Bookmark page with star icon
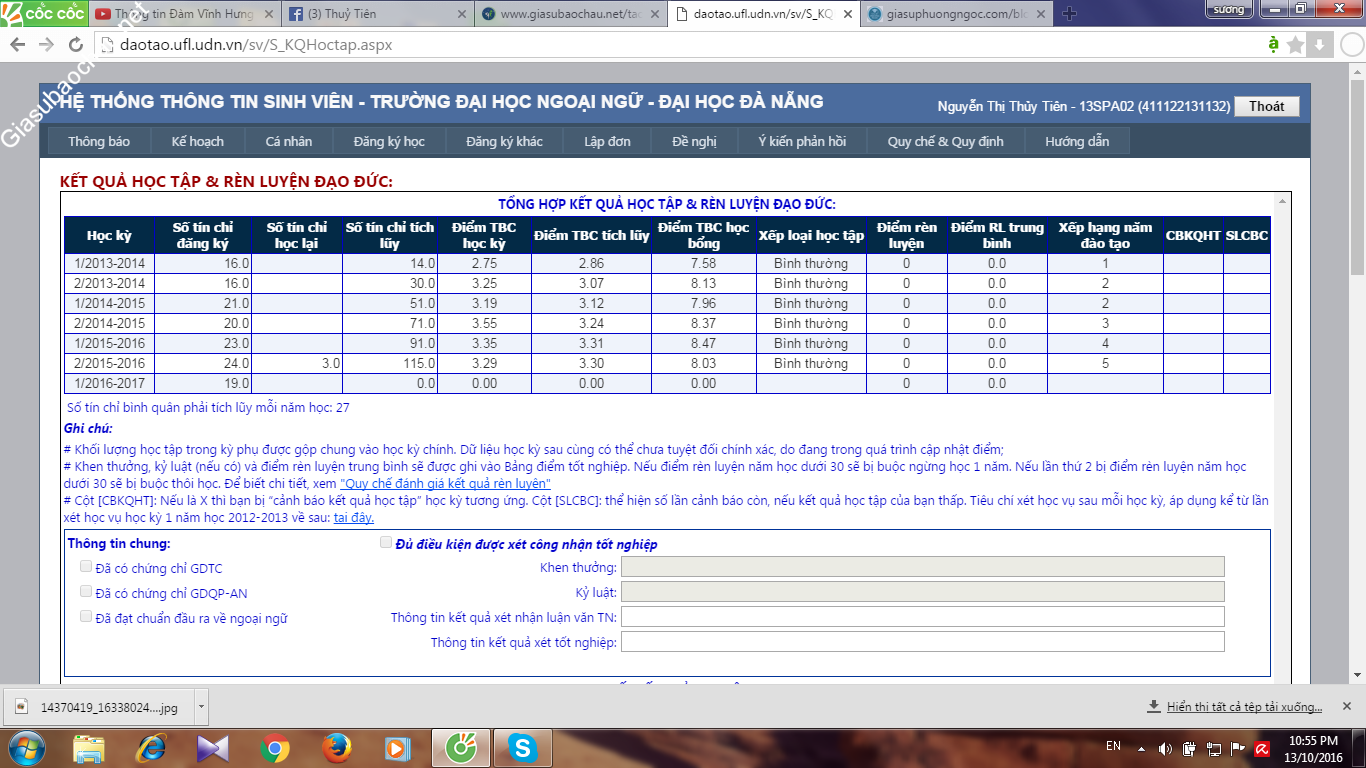Image resolution: width=1366 pixels, height=768 pixels. (x=1295, y=44)
